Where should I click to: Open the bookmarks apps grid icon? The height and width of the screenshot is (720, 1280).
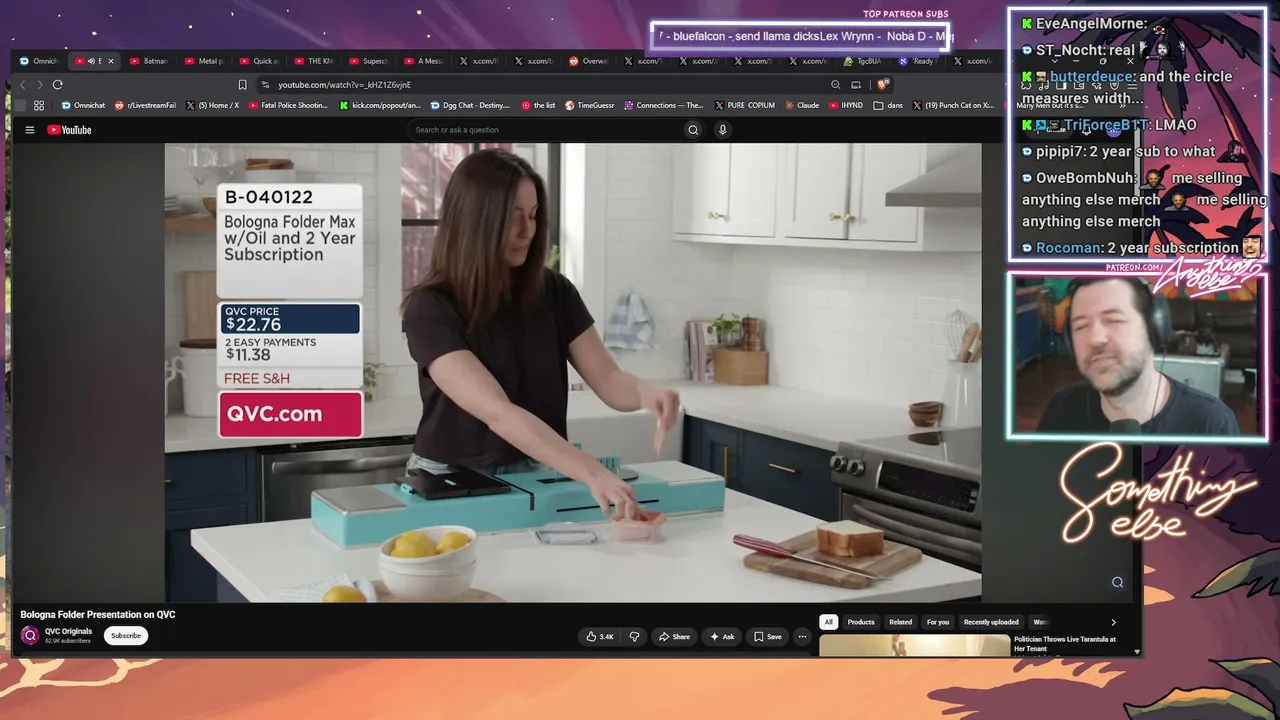coord(39,105)
